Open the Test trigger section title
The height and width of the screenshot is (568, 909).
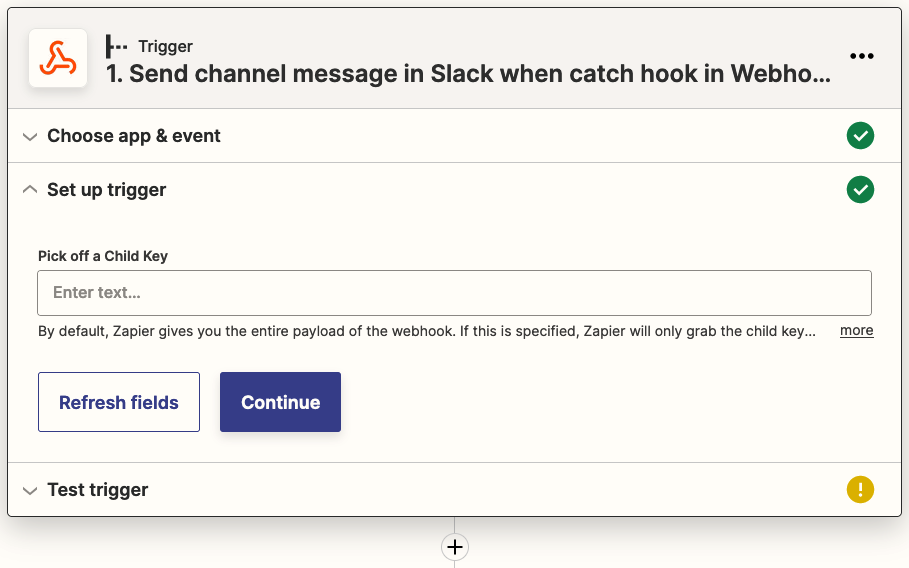coord(98,490)
